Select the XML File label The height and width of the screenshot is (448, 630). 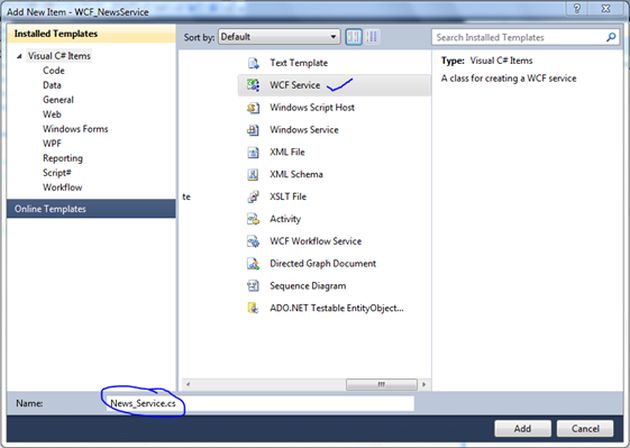[287, 152]
